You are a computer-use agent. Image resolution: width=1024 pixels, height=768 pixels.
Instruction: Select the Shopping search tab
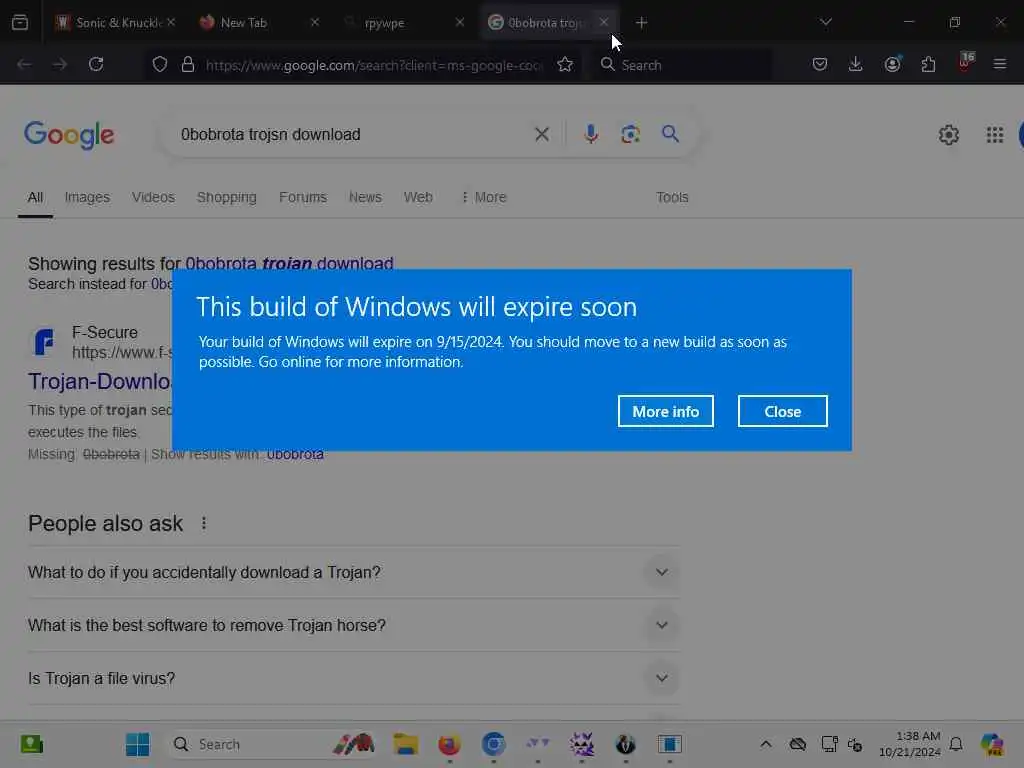[227, 197]
